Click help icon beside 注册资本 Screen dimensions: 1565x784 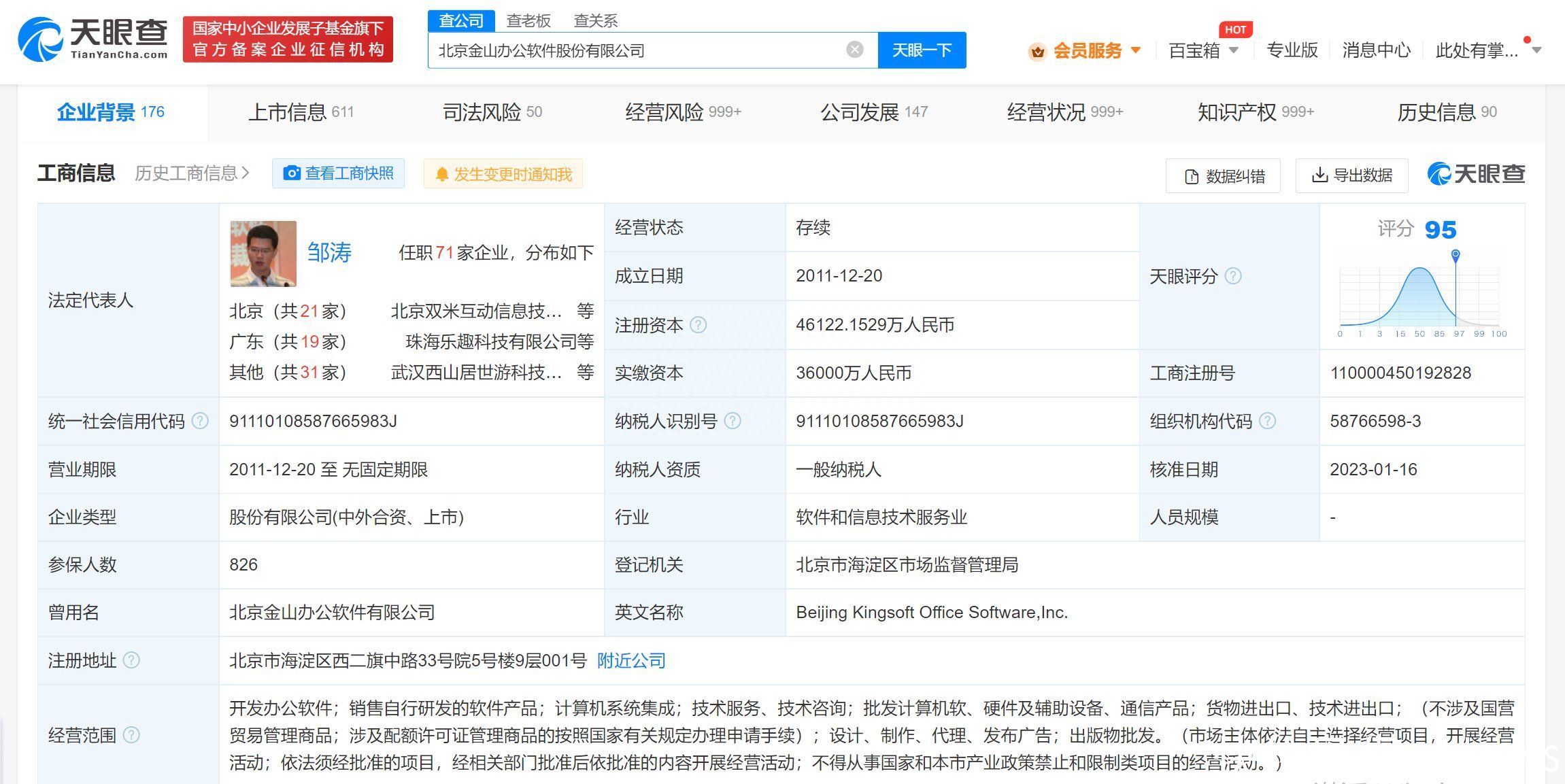698,325
